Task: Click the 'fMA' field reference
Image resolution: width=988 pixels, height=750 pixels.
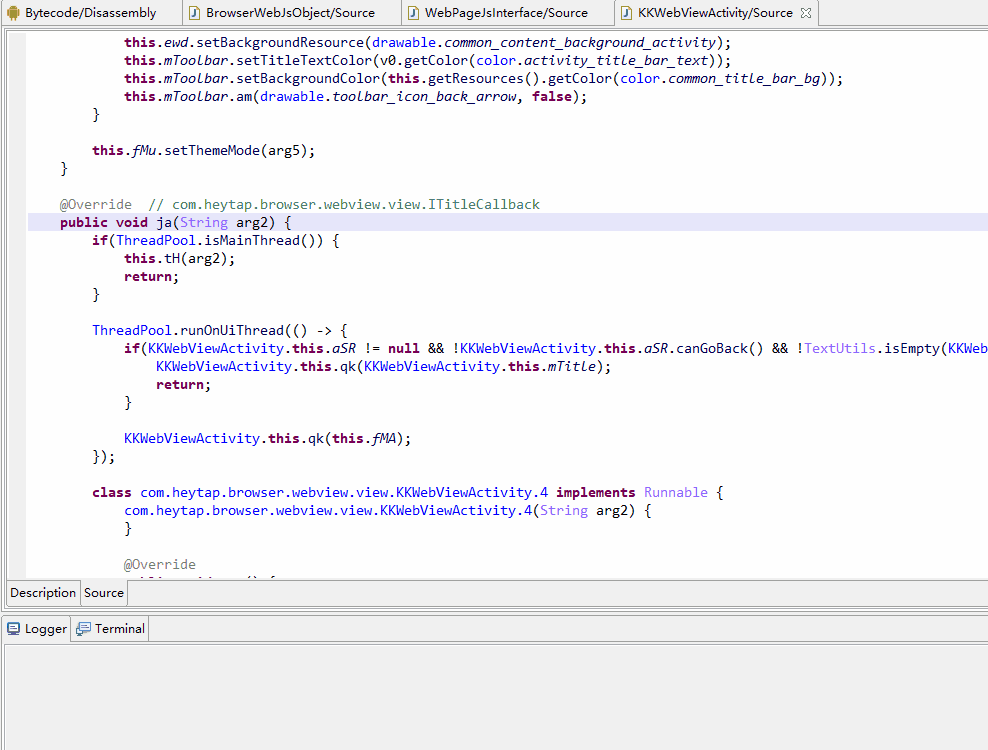Action: pyautogui.click(x=384, y=438)
